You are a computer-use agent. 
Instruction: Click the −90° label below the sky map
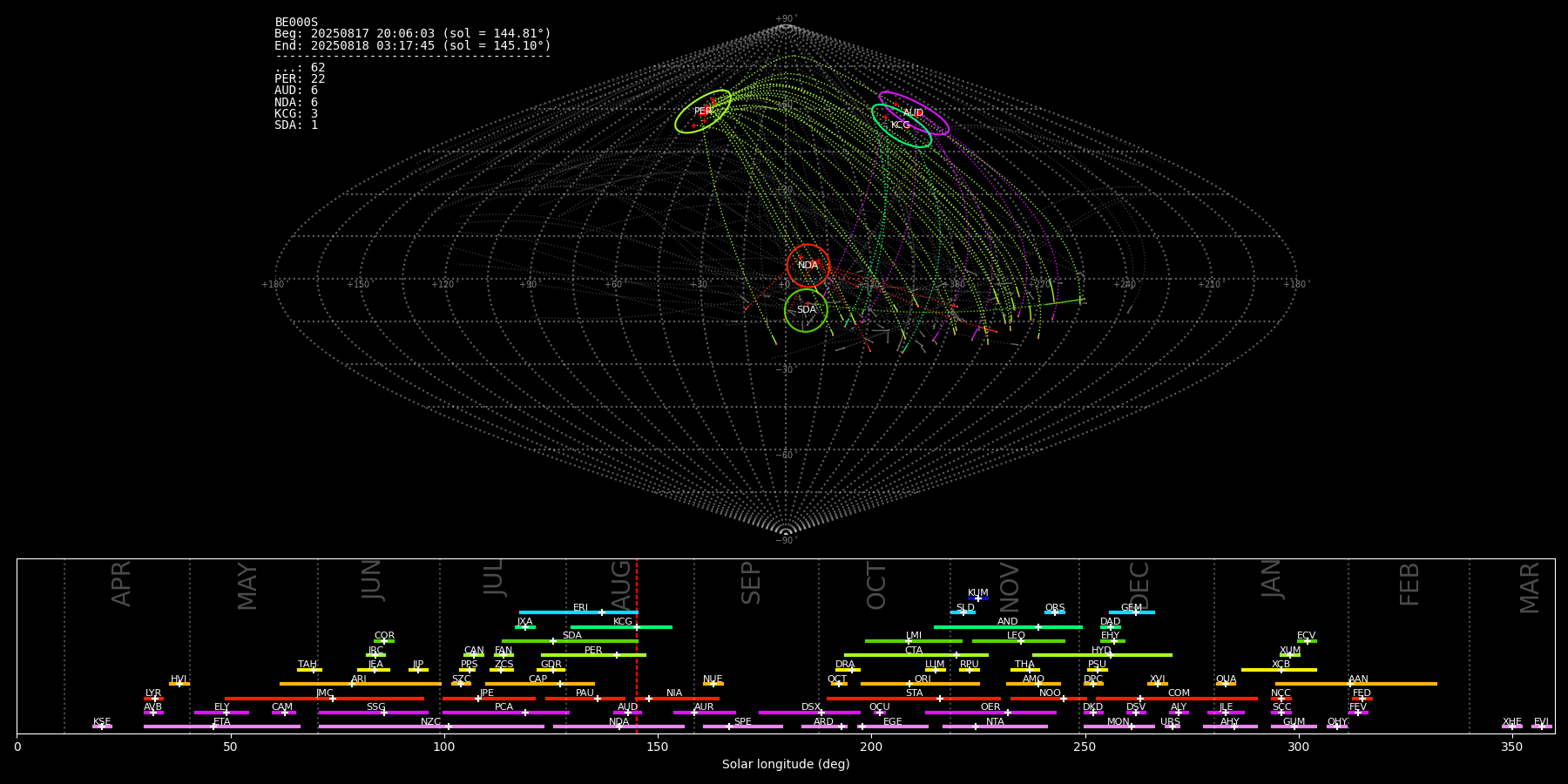(785, 541)
